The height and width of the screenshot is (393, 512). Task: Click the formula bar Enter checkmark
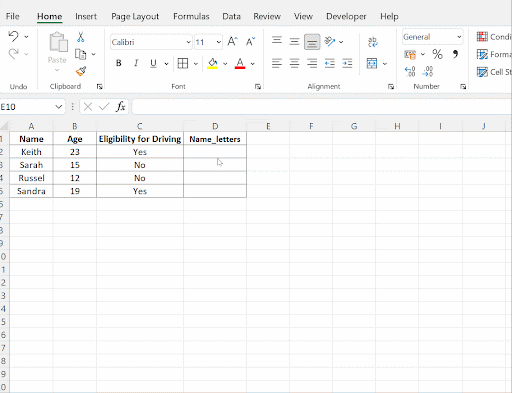pyautogui.click(x=104, y=107)
